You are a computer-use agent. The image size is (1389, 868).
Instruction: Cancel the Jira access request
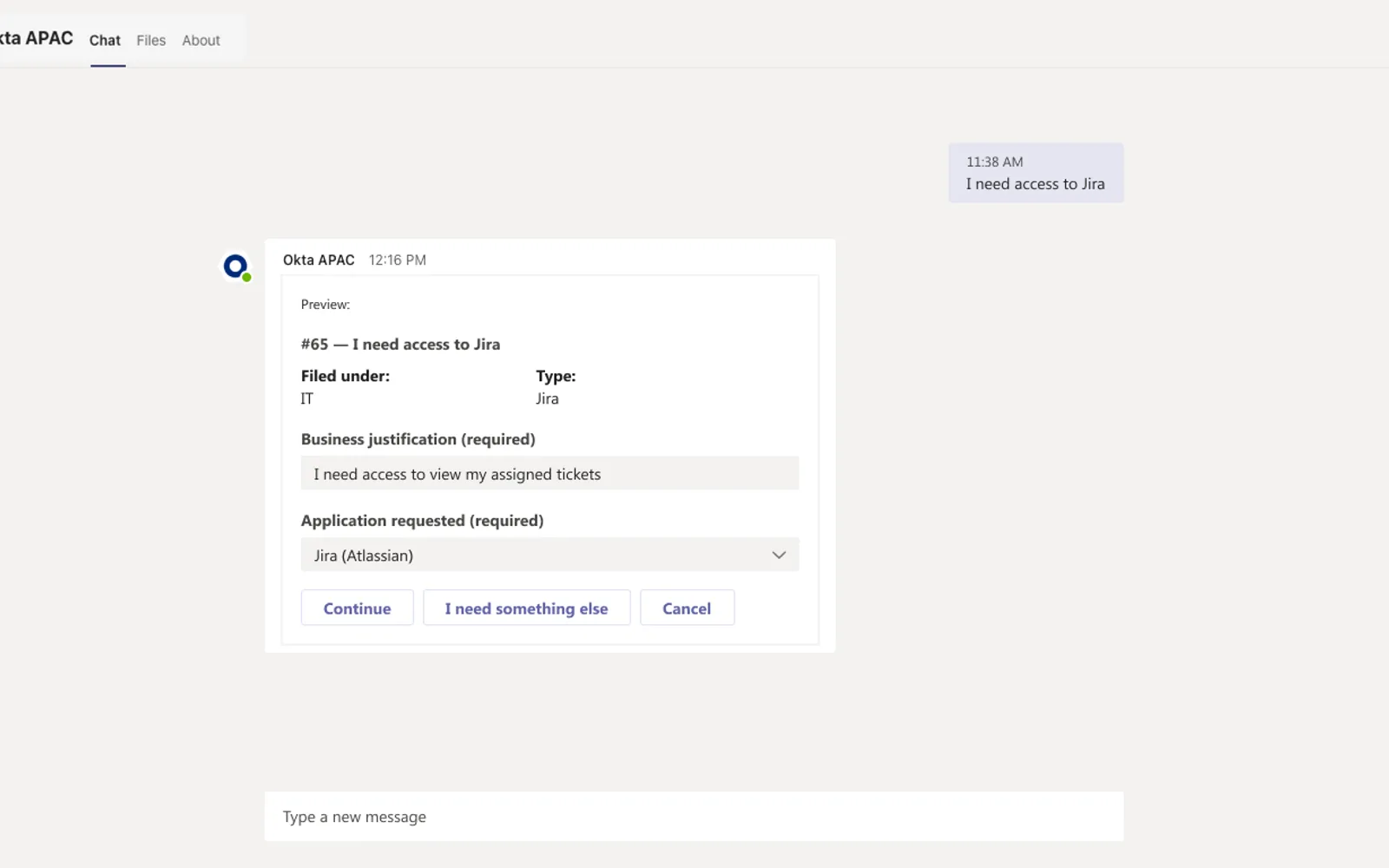pyautogui.click(x=687, y=608)
